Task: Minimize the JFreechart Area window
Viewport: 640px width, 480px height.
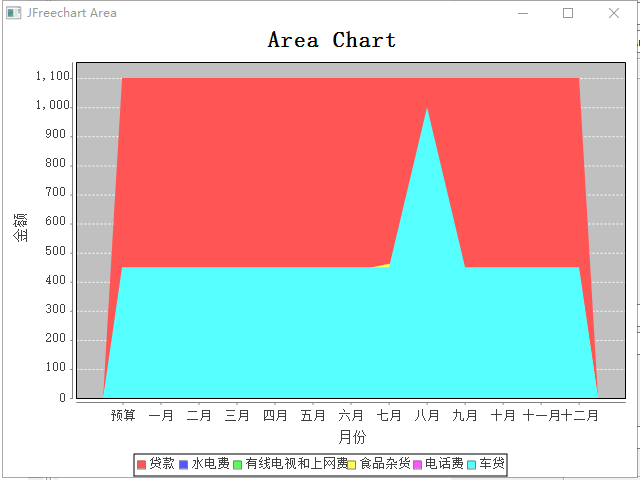Action: point(523,13)
